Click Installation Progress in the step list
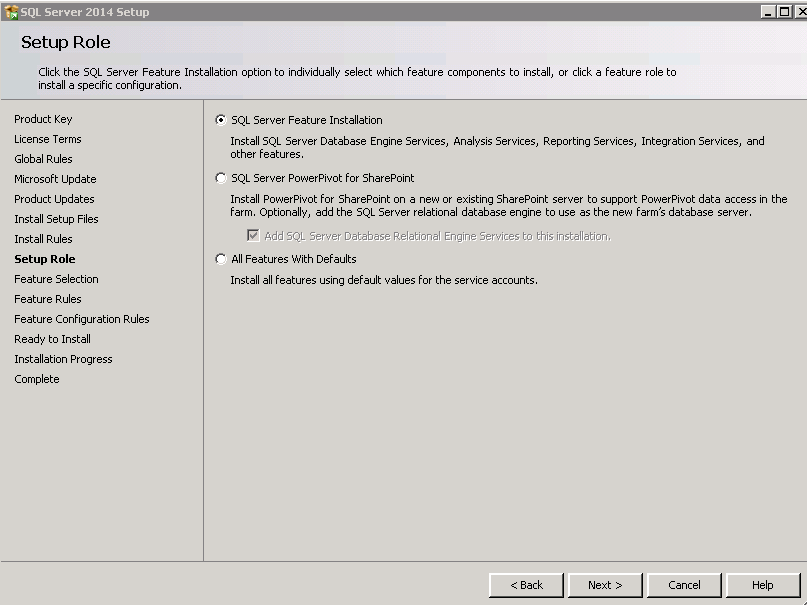Viewport: 807px width, 605px height. pyautogui.click(x=63, y=359)
